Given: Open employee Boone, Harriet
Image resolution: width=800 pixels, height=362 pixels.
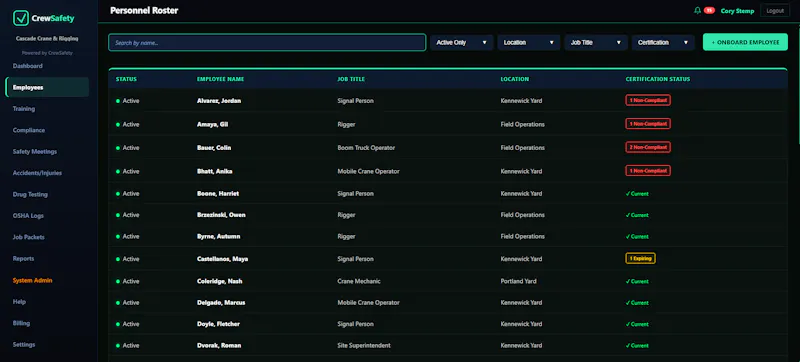Looking at the screenshot, I should (218, 194).
